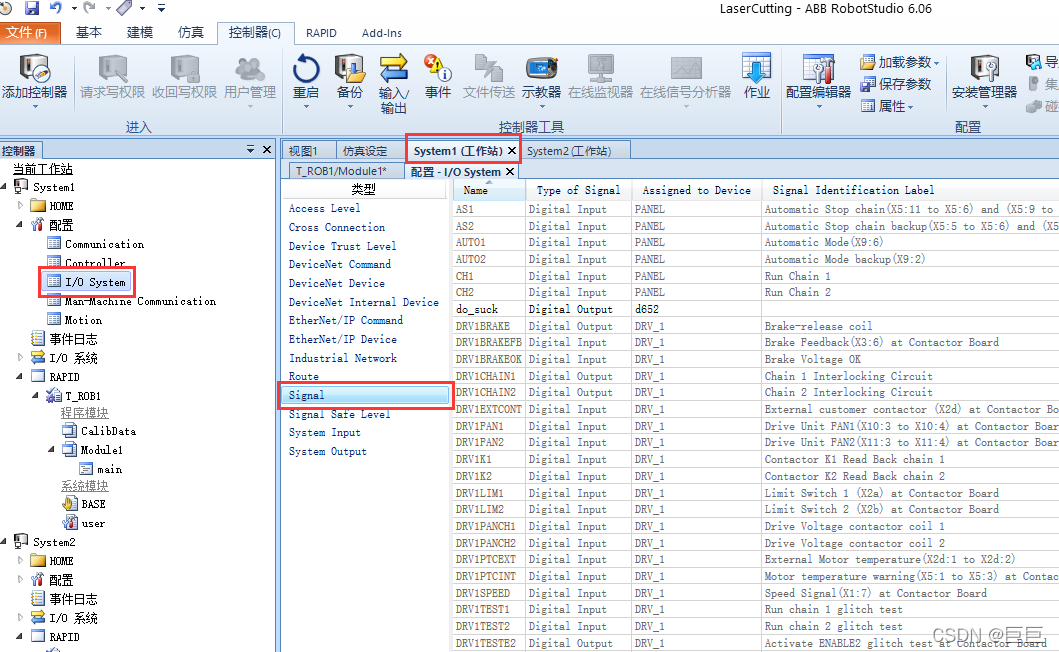This screenshot has width=1059, height=652.
Task: Open the Jobs (作业) icon
Action: tap(756, 69)
